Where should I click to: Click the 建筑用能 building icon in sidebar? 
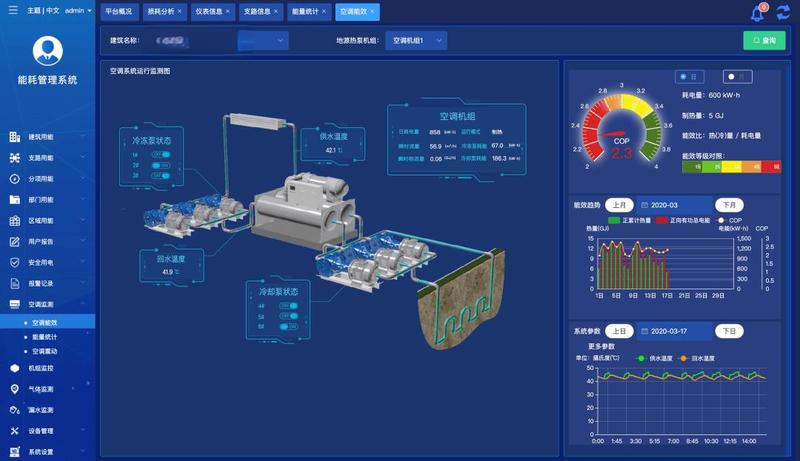click(x=15, y=137)
